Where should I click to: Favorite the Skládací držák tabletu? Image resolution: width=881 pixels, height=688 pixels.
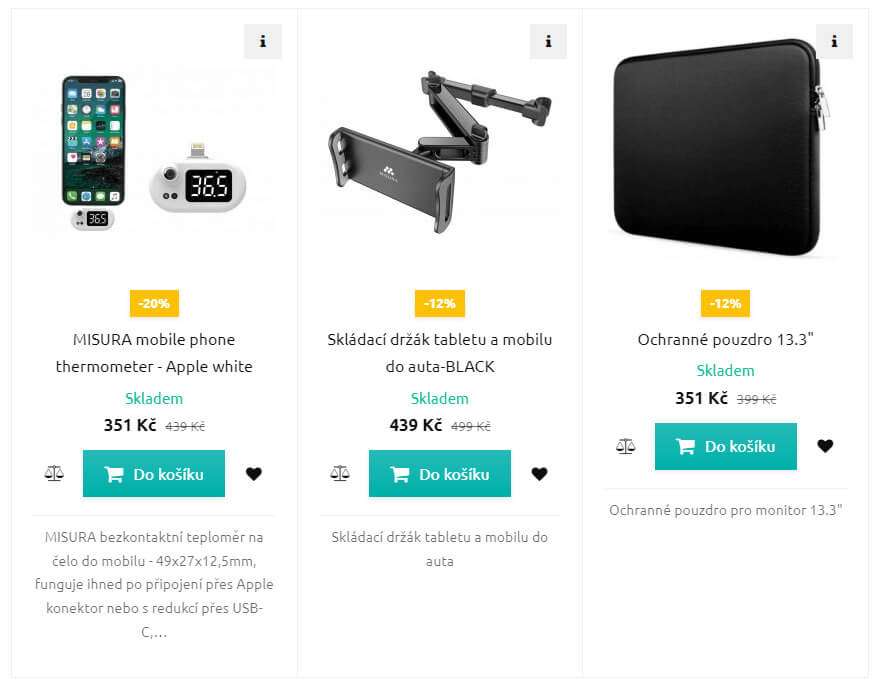[540, 473]
